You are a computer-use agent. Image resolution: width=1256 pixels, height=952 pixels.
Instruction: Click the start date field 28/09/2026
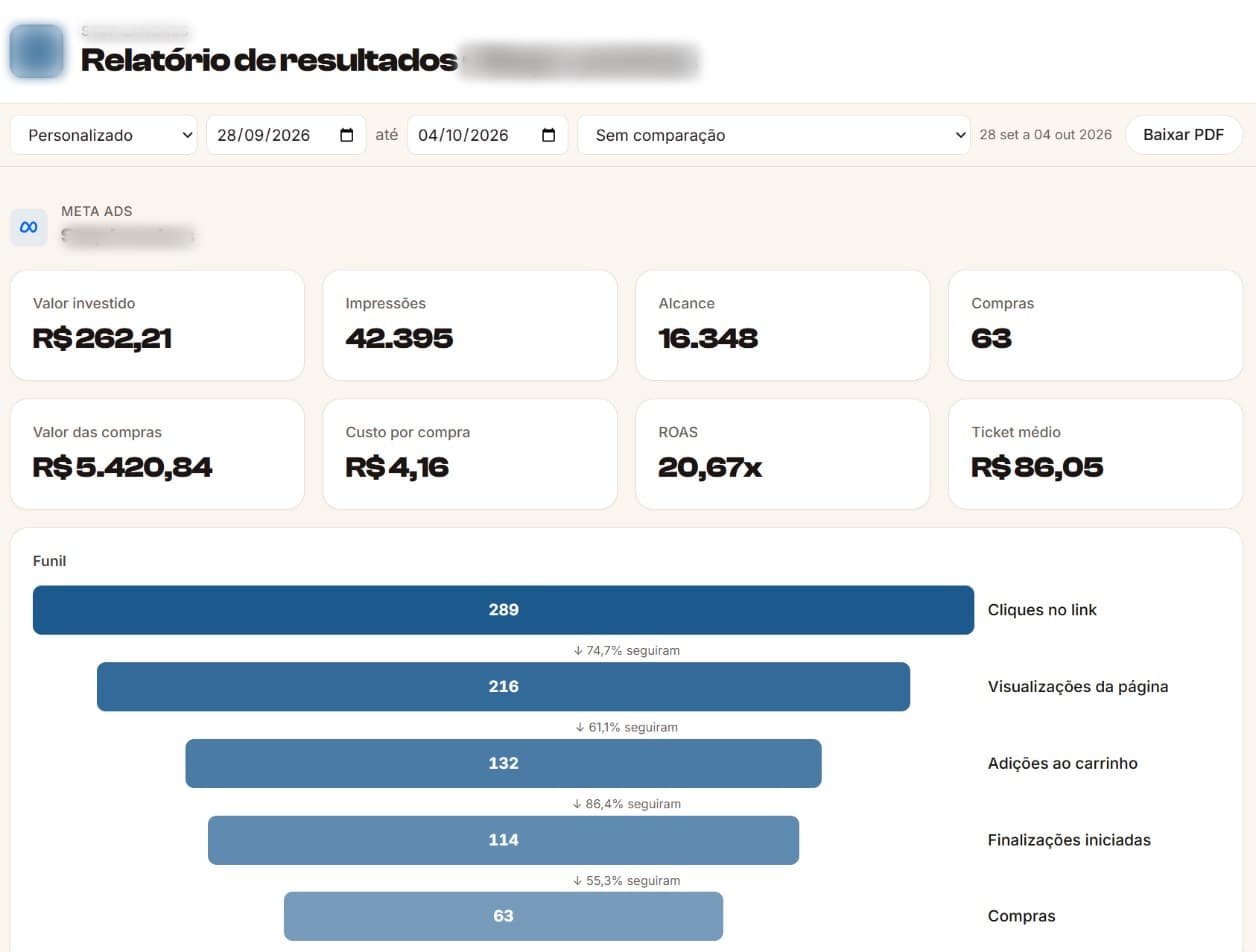click(286, 135)
